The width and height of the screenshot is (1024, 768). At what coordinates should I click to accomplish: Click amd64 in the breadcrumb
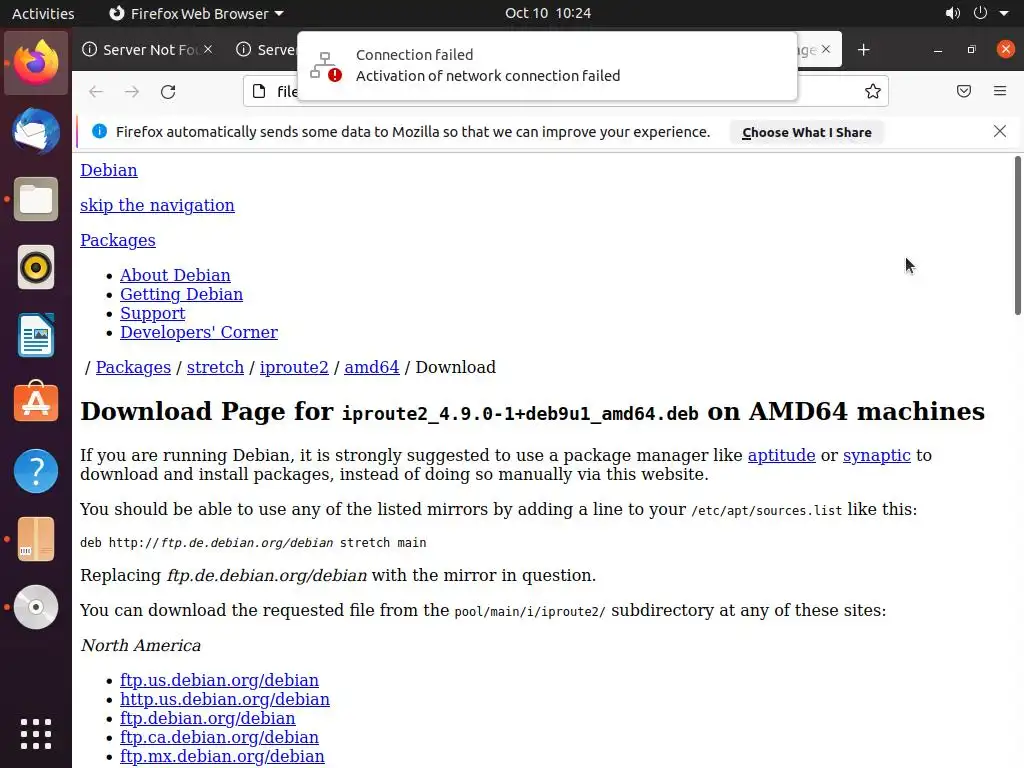click(372, 367)
